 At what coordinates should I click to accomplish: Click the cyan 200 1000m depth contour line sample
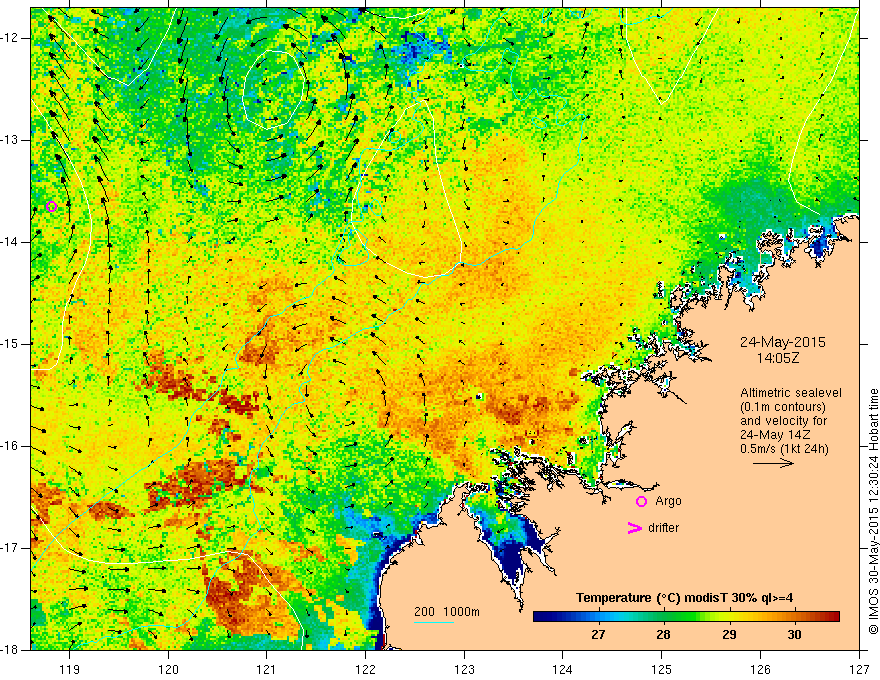(434, 622)
